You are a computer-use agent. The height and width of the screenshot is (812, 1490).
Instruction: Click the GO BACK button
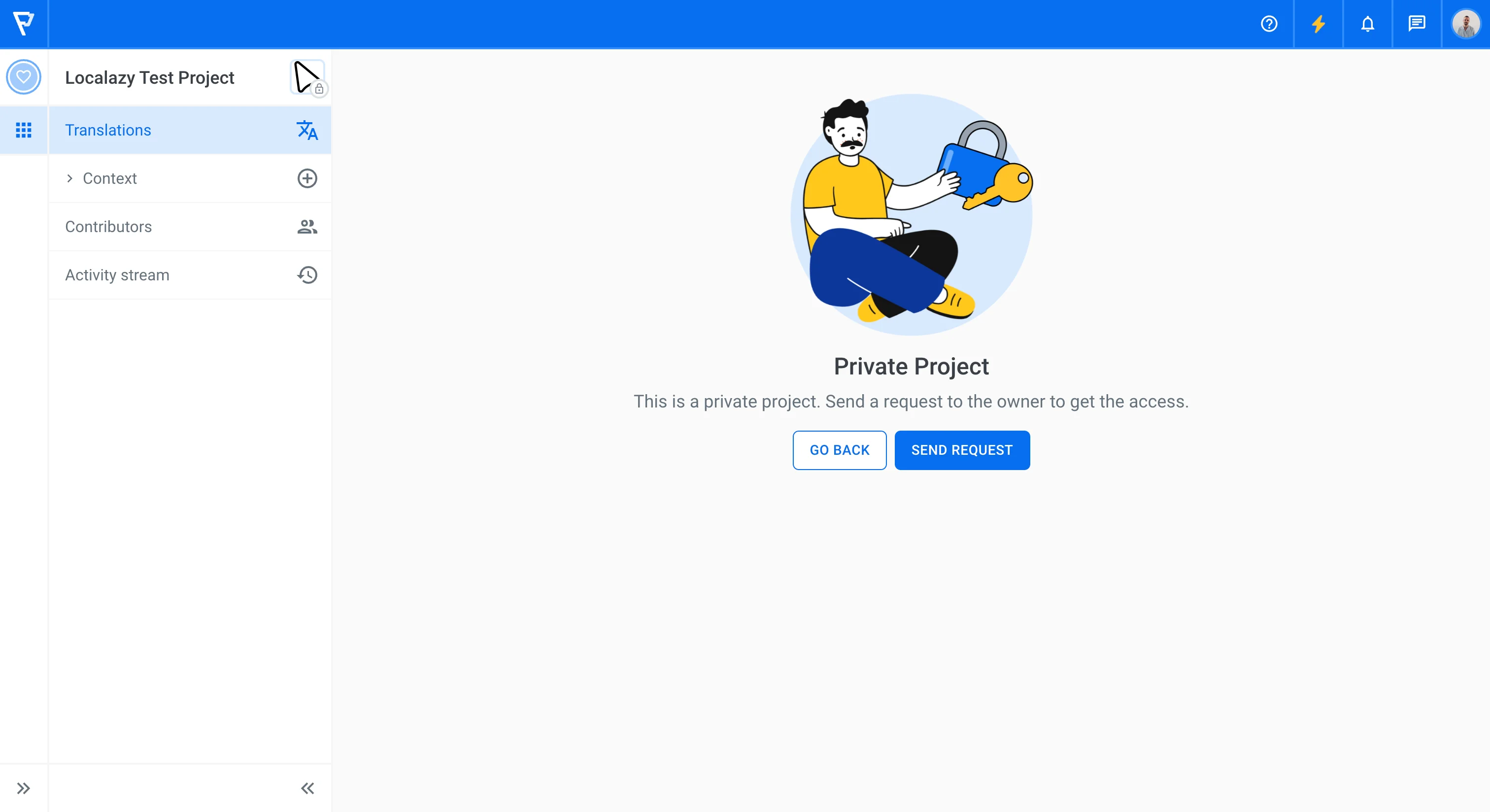tap(839, 450)
